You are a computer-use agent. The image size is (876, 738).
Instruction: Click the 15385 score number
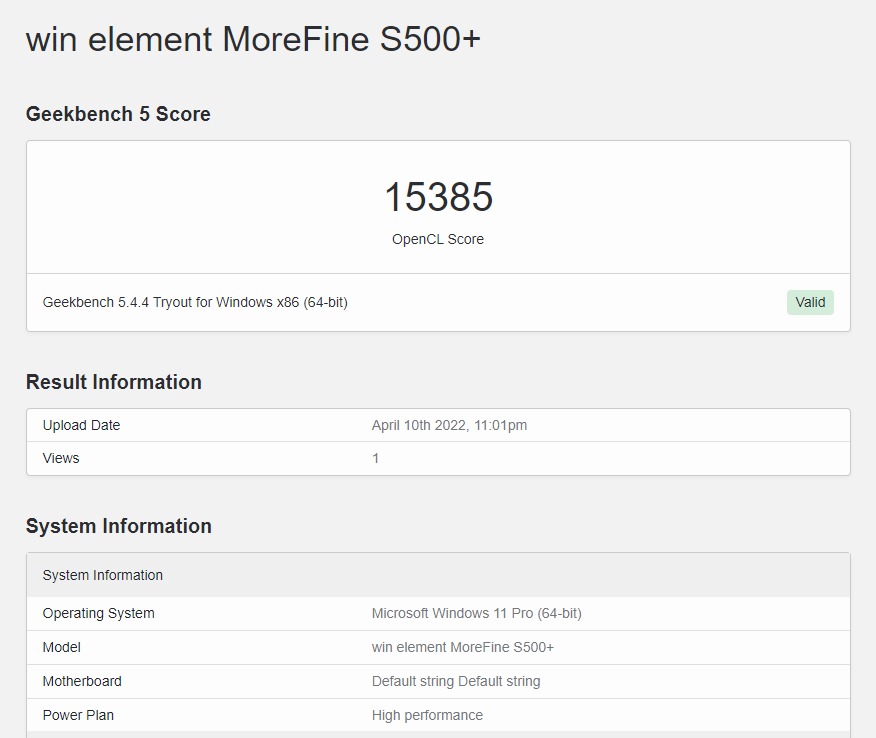point(438,197)
